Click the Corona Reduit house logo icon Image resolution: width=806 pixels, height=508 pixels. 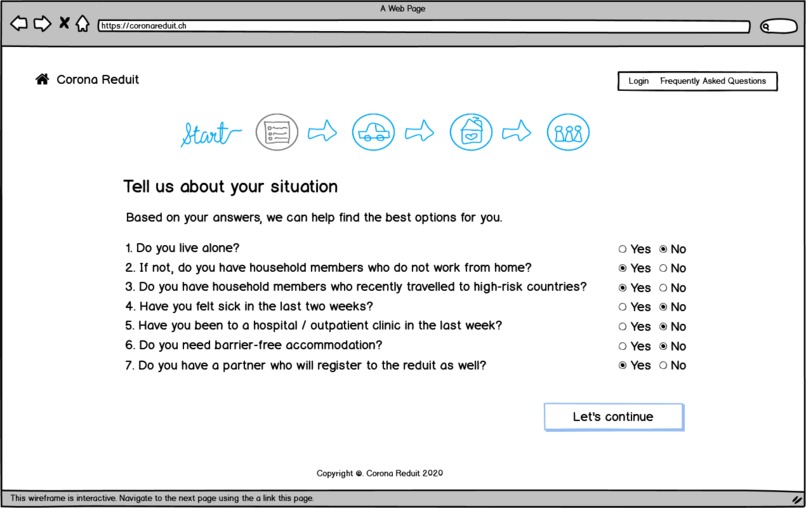42,79
